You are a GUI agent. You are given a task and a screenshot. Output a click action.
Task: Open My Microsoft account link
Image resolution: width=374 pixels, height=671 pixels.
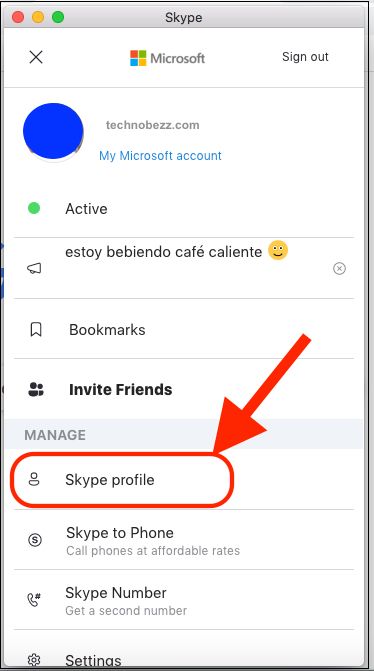point(160,155)
